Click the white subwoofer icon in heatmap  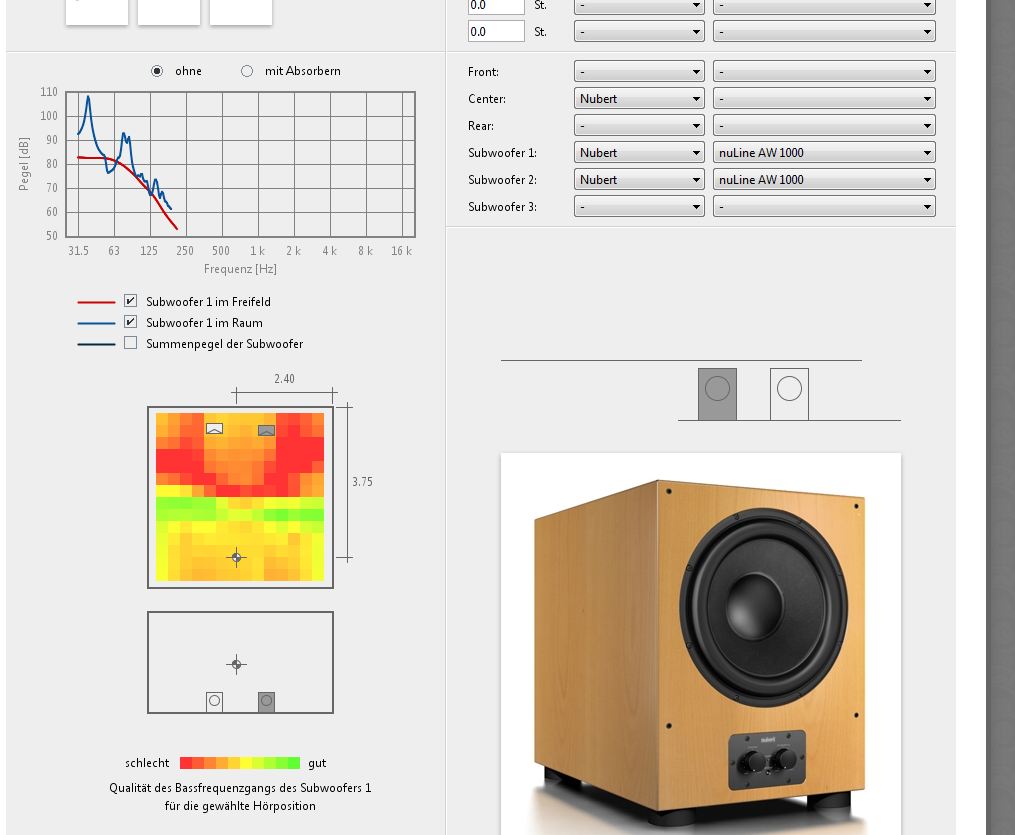pyautogui.click(x=214, y=429)
